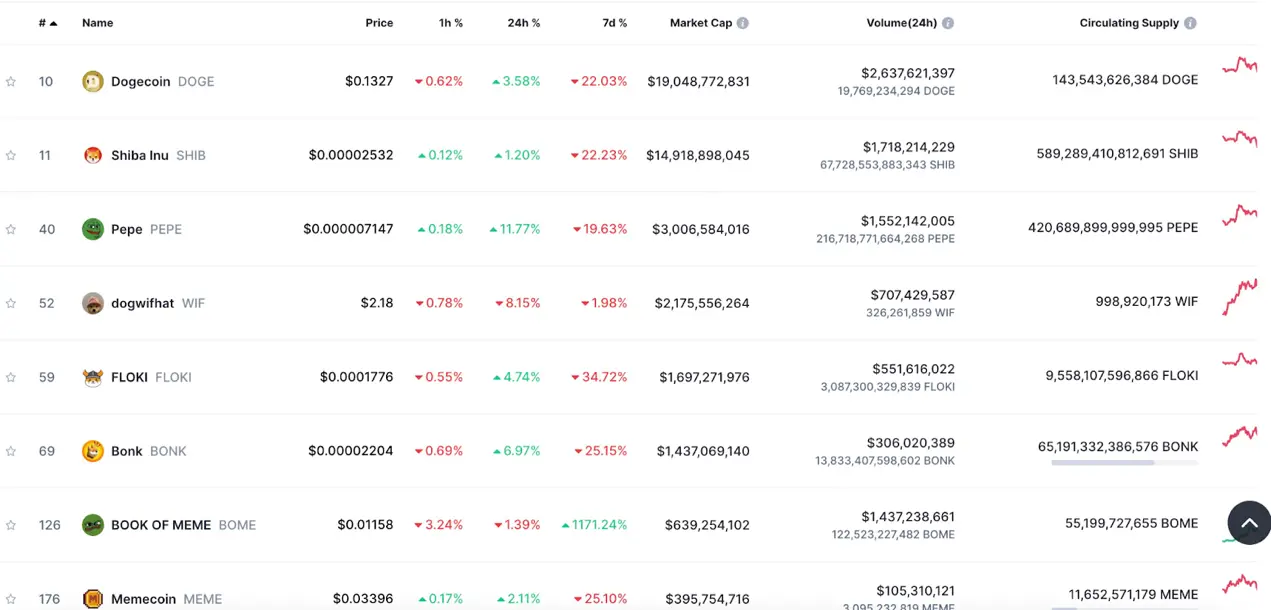
Task: Click the Shiba Inu coin logo
Action: coord(93,155)
